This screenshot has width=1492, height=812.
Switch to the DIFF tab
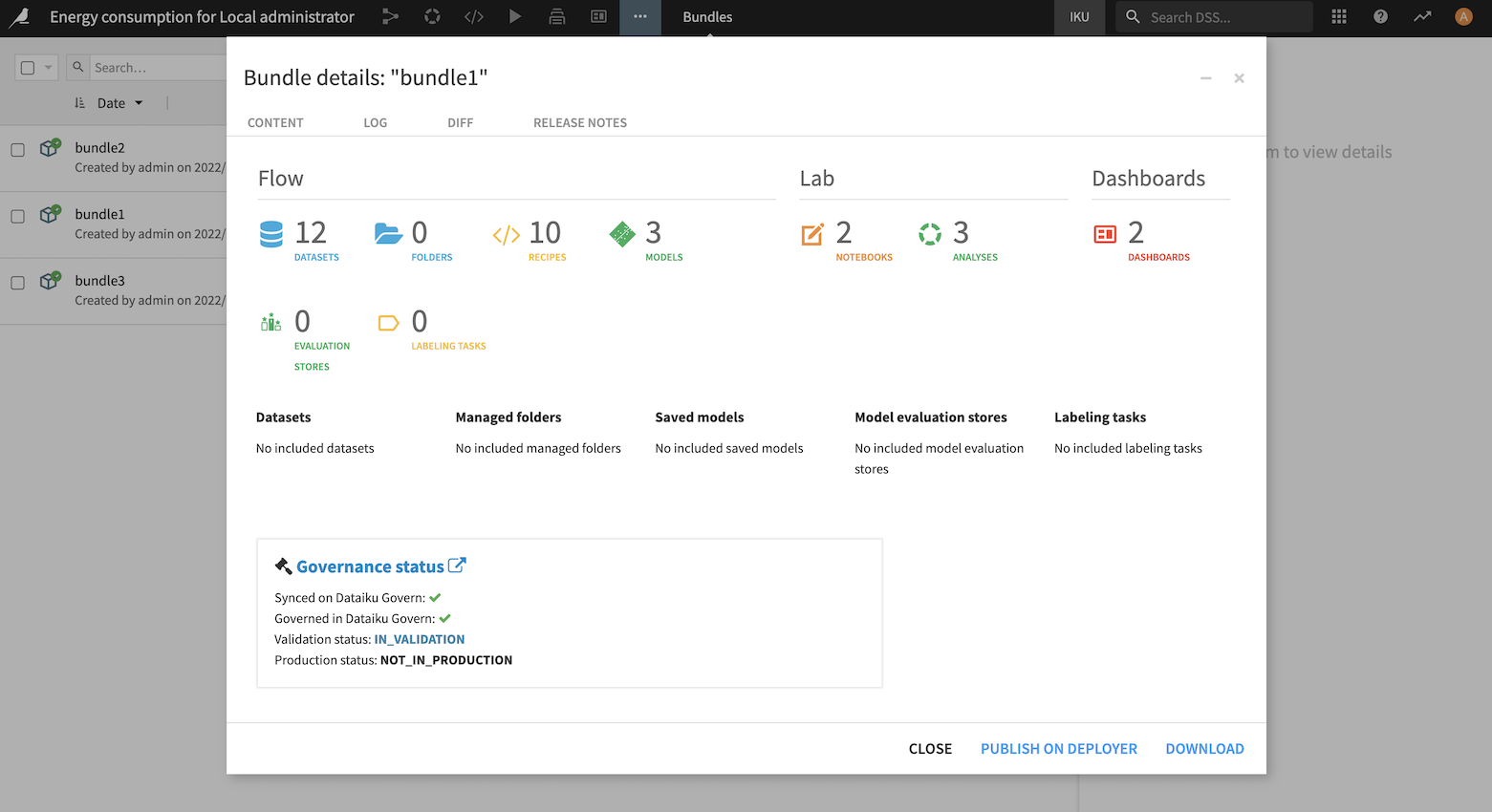click(x=460, y=123)
